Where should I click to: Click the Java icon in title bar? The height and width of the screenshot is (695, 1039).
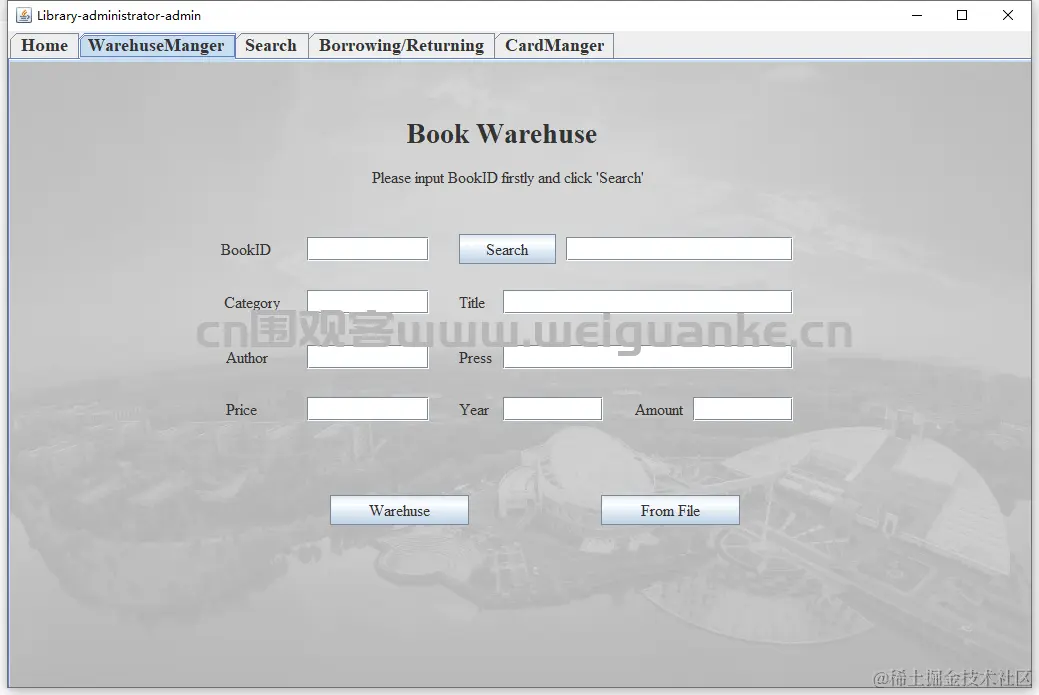[24, 15]
